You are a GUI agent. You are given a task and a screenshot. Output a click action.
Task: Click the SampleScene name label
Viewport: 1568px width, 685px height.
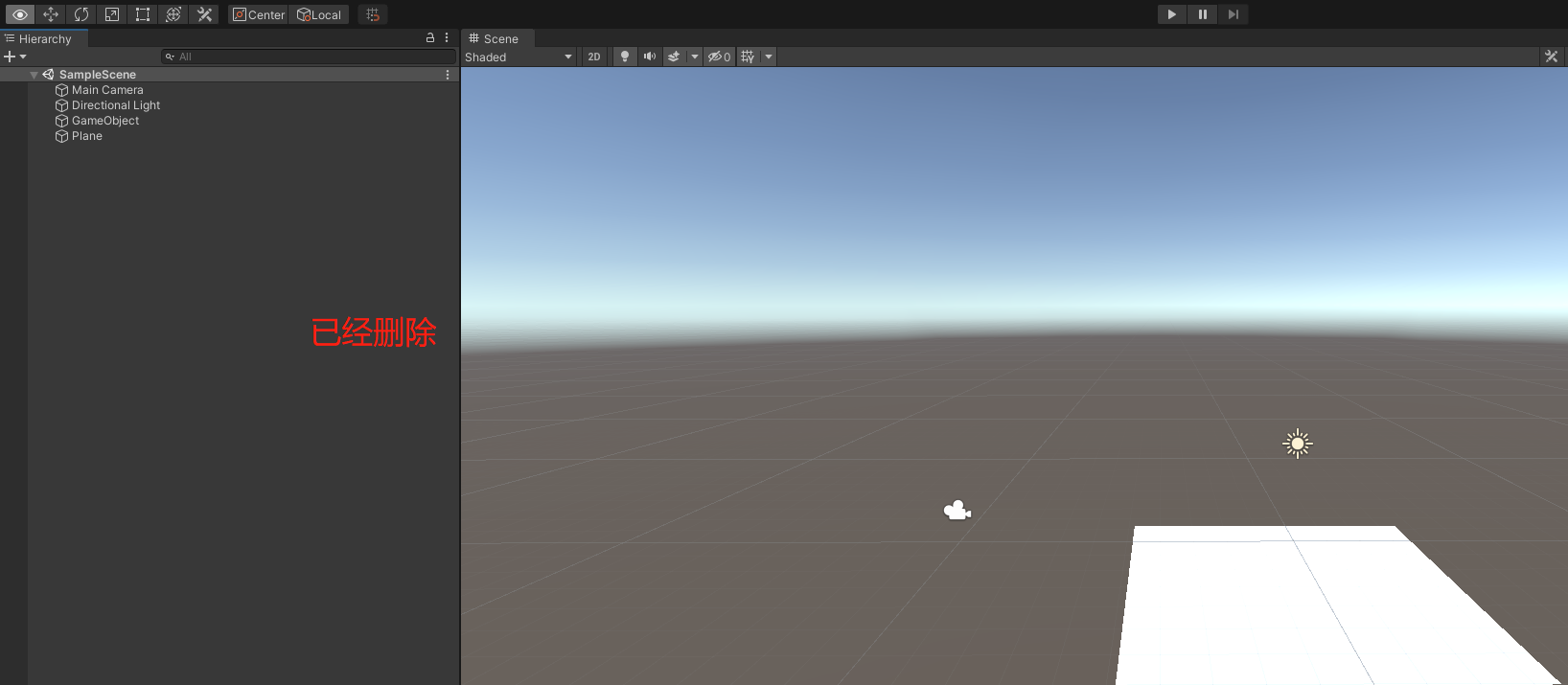(x=98, y=75)
